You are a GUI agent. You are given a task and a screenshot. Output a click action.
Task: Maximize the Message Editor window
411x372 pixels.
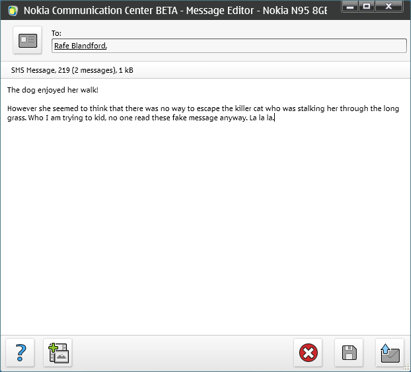pyautogui.click(x=366, y=6)
